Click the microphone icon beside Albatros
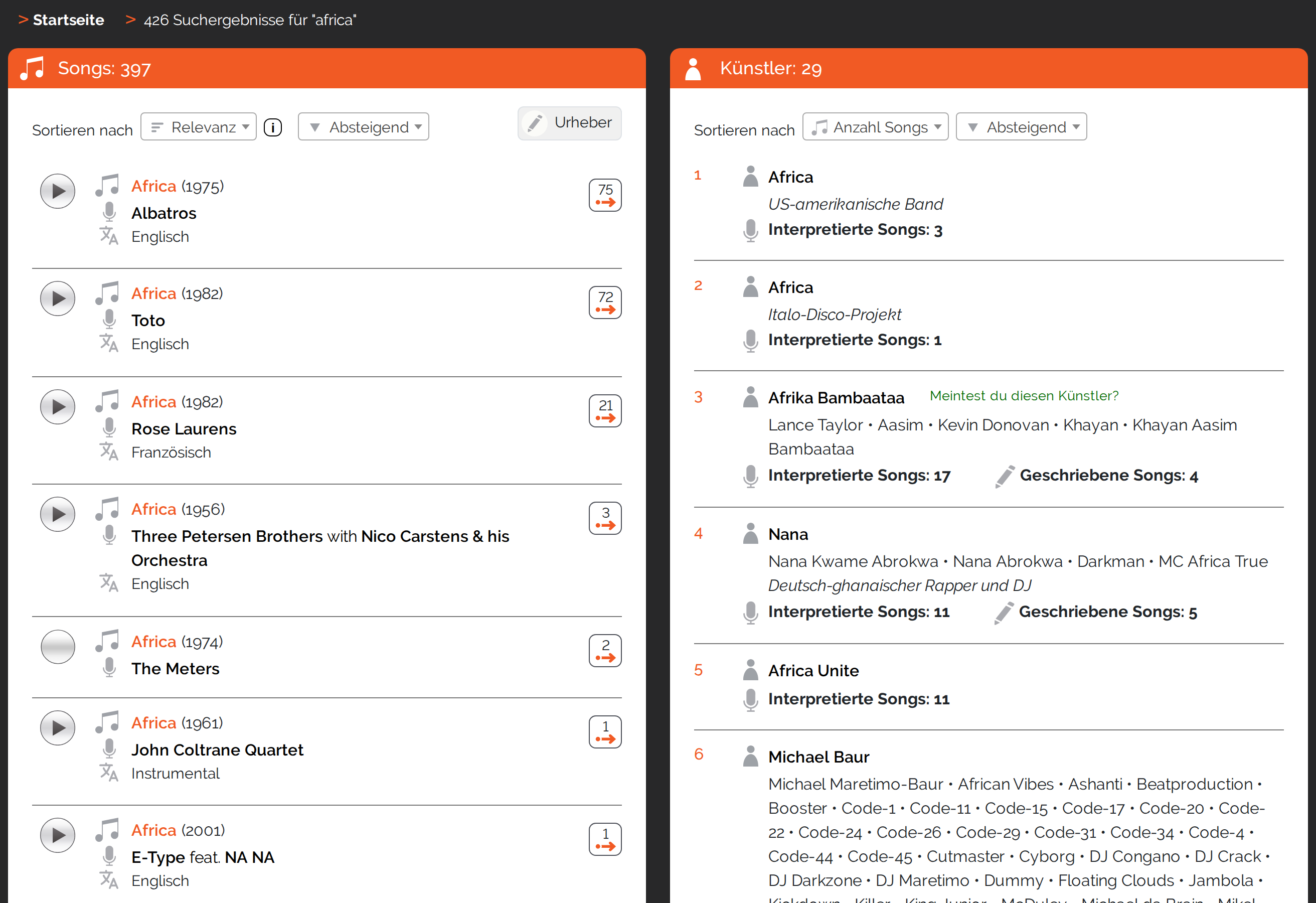Screen dimensions: 1316x903 point(109,212)
